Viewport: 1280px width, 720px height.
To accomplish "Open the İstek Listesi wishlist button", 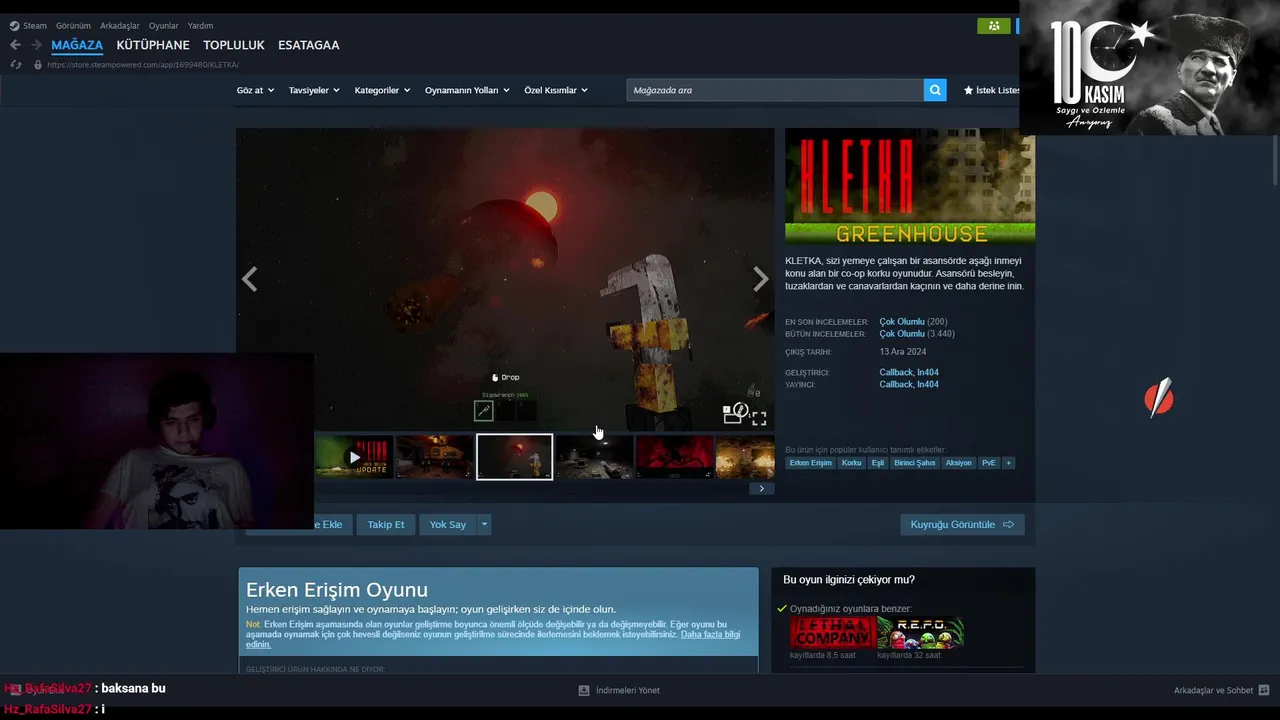I will coord(991,90).
